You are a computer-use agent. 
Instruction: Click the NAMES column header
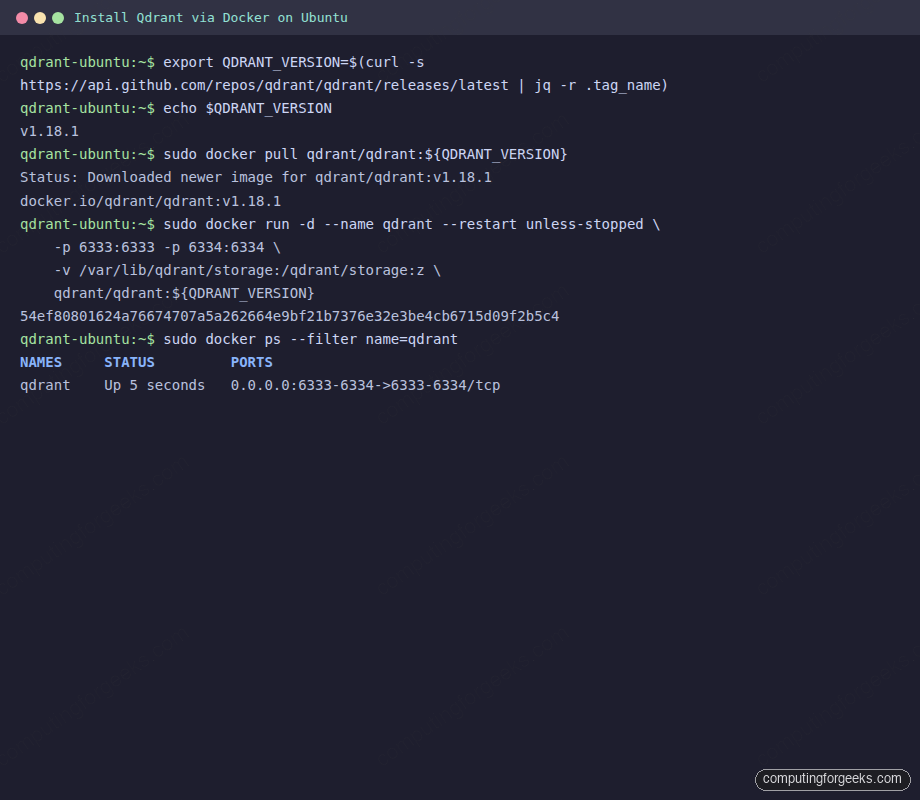41,362
